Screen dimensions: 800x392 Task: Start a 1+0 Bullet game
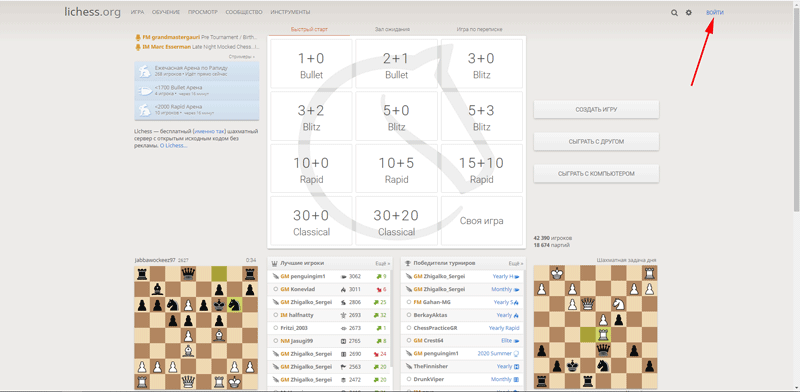pyautogui.click(x=311, y=64)
